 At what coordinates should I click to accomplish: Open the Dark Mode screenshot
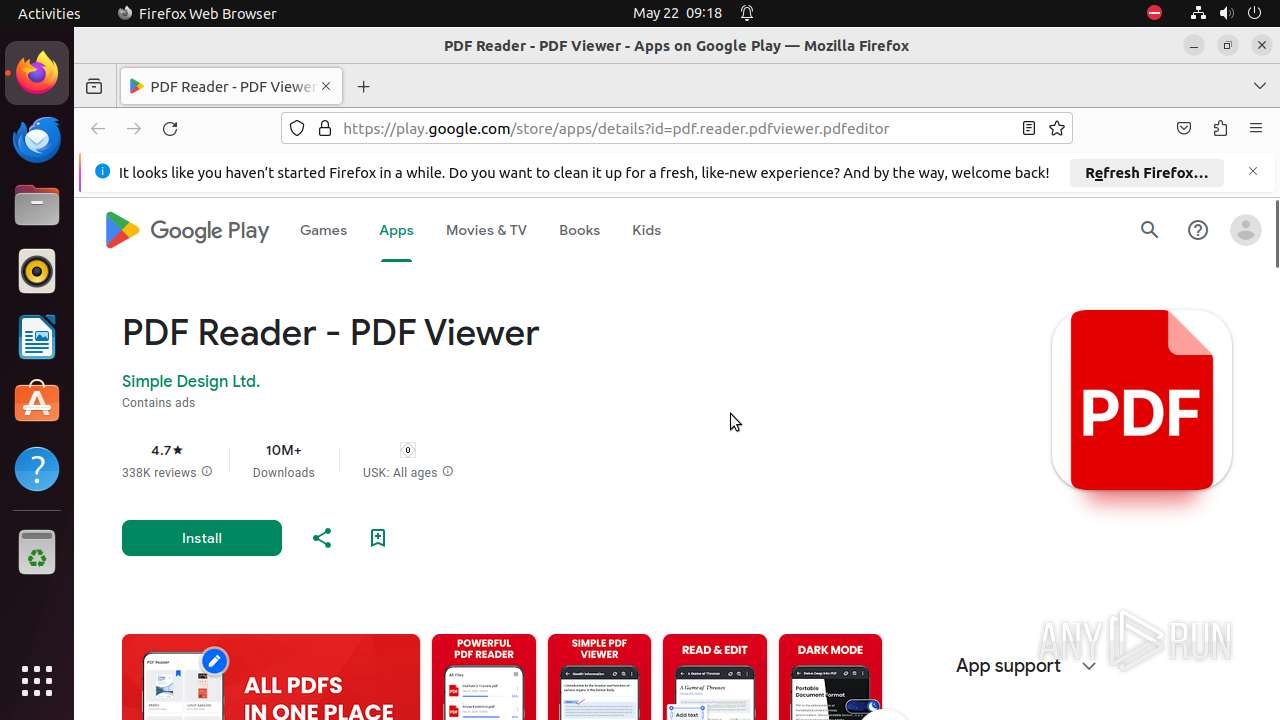click(x=830, y=677)
